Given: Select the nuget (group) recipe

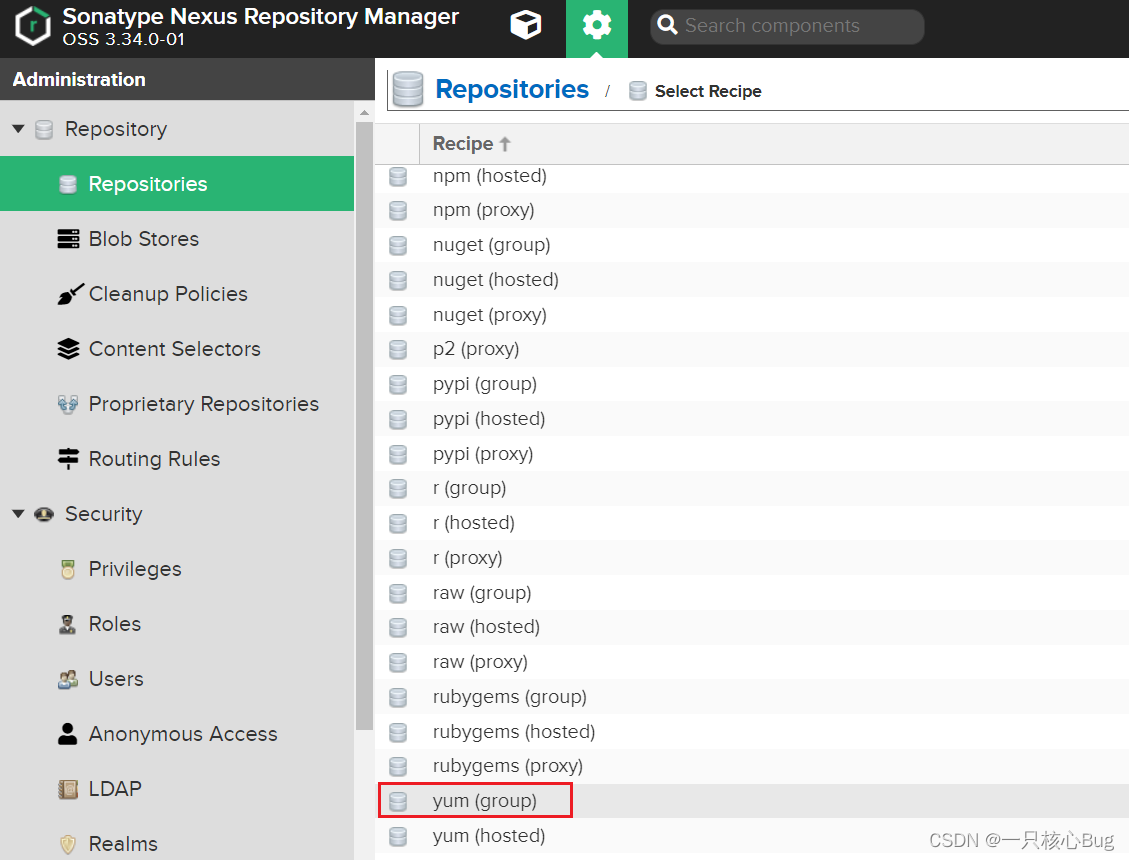Looking at the screenshot, I should click(x=752, y=245).
